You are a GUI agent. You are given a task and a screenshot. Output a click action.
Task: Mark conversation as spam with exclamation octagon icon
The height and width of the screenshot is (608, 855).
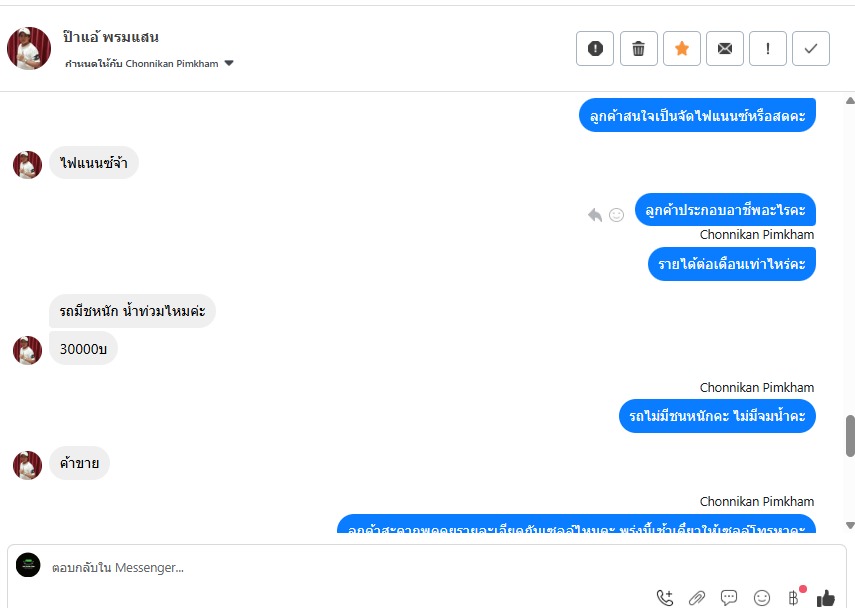(x=595, y=49)
